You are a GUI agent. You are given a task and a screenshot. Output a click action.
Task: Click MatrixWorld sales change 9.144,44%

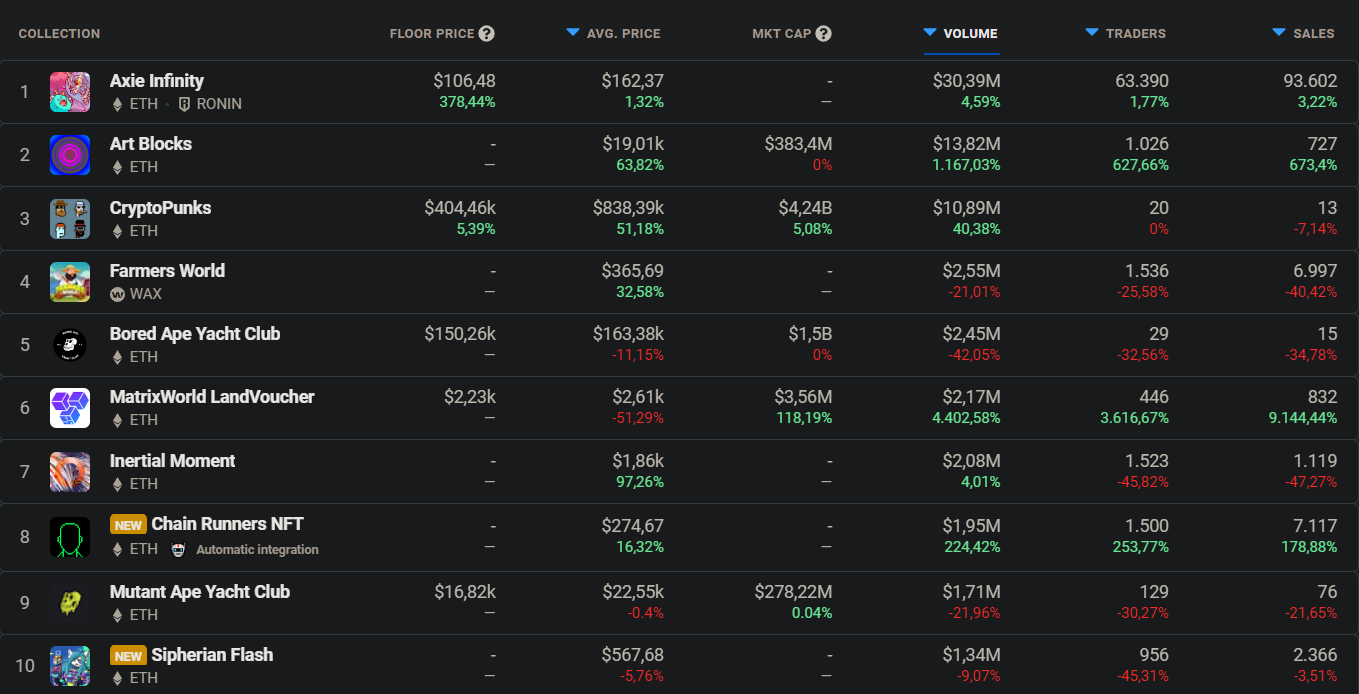tap(1303, 418)
